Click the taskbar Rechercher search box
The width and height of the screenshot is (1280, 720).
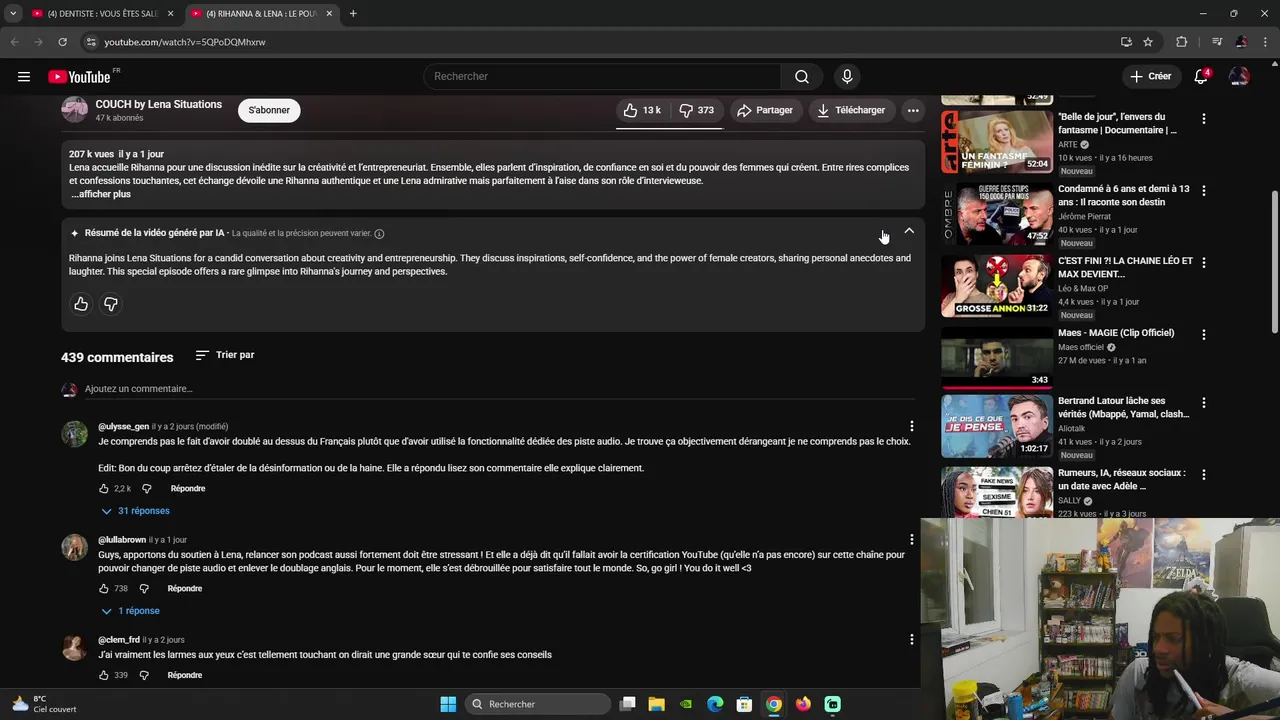click(x=539, y=704)
